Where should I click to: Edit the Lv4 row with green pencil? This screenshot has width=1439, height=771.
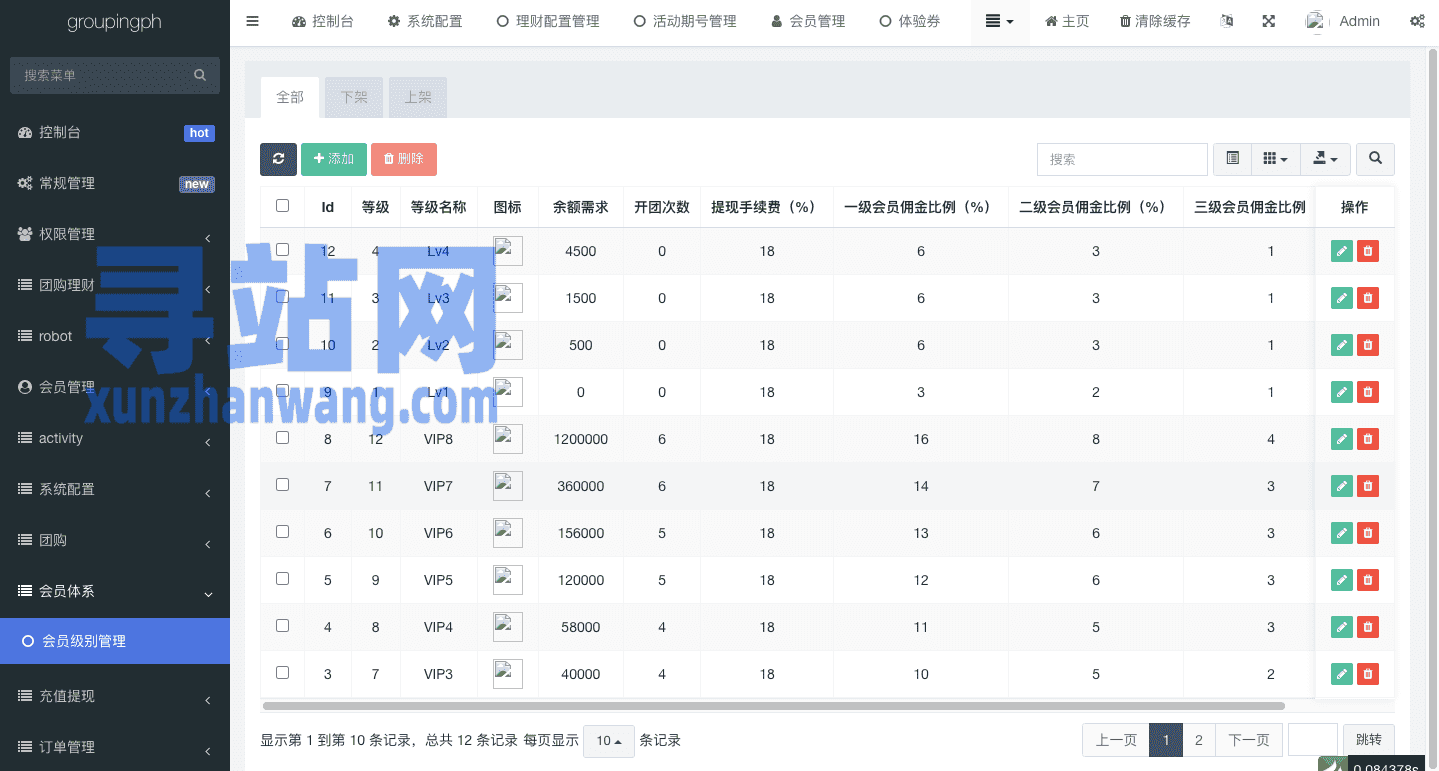coord(1342,251)
